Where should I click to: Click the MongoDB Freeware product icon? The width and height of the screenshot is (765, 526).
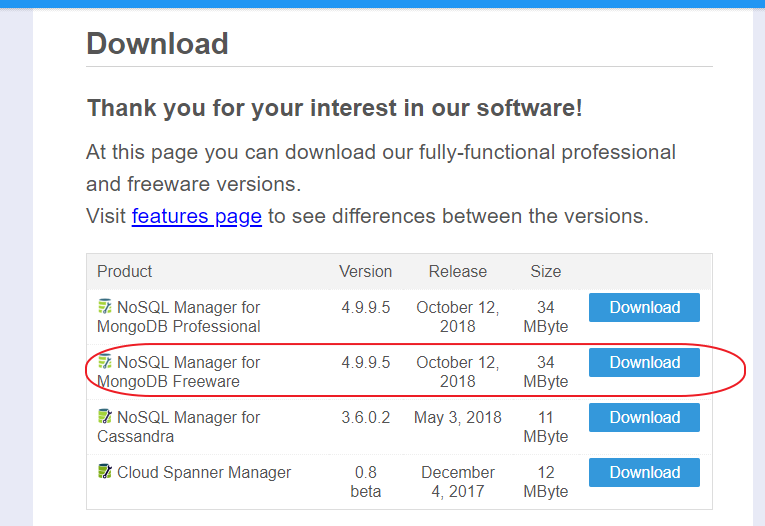[x=104, y=362]
